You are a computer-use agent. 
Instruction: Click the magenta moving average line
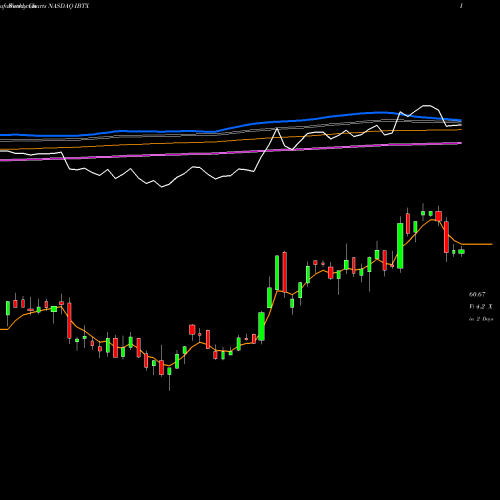coord(231,152)
